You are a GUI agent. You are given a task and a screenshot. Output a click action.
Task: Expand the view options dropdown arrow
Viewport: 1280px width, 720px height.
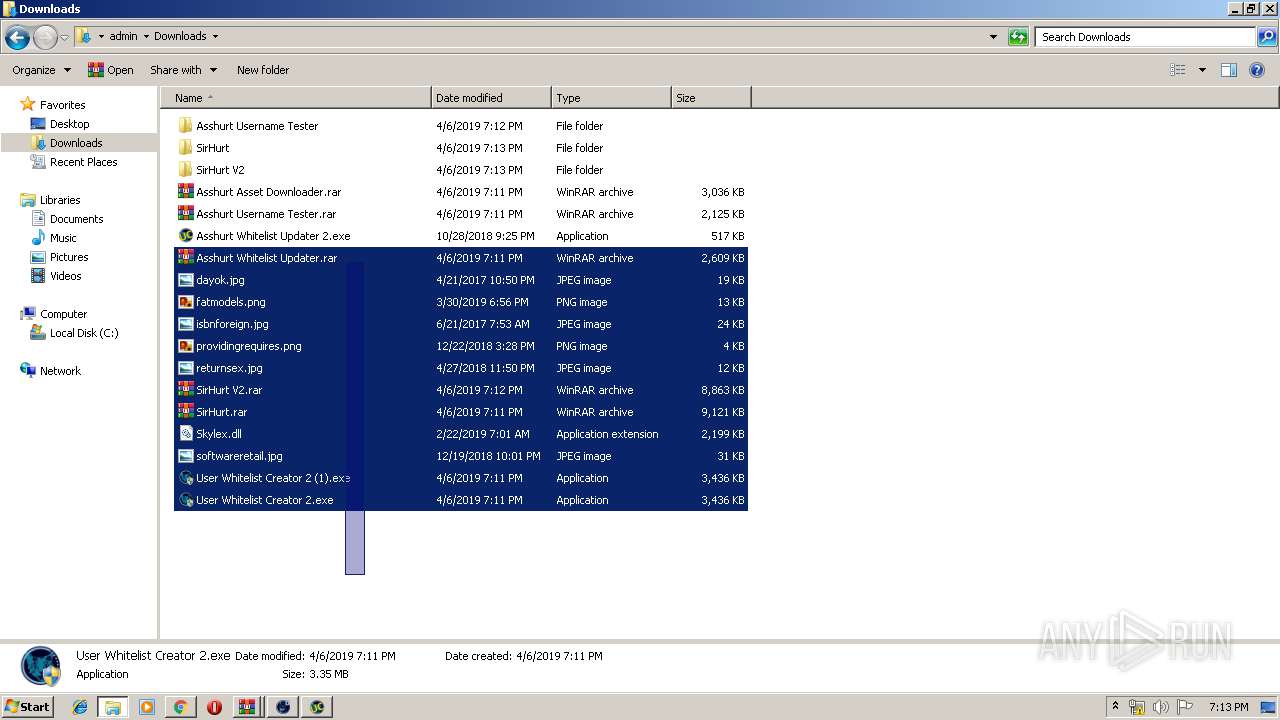1202,70
